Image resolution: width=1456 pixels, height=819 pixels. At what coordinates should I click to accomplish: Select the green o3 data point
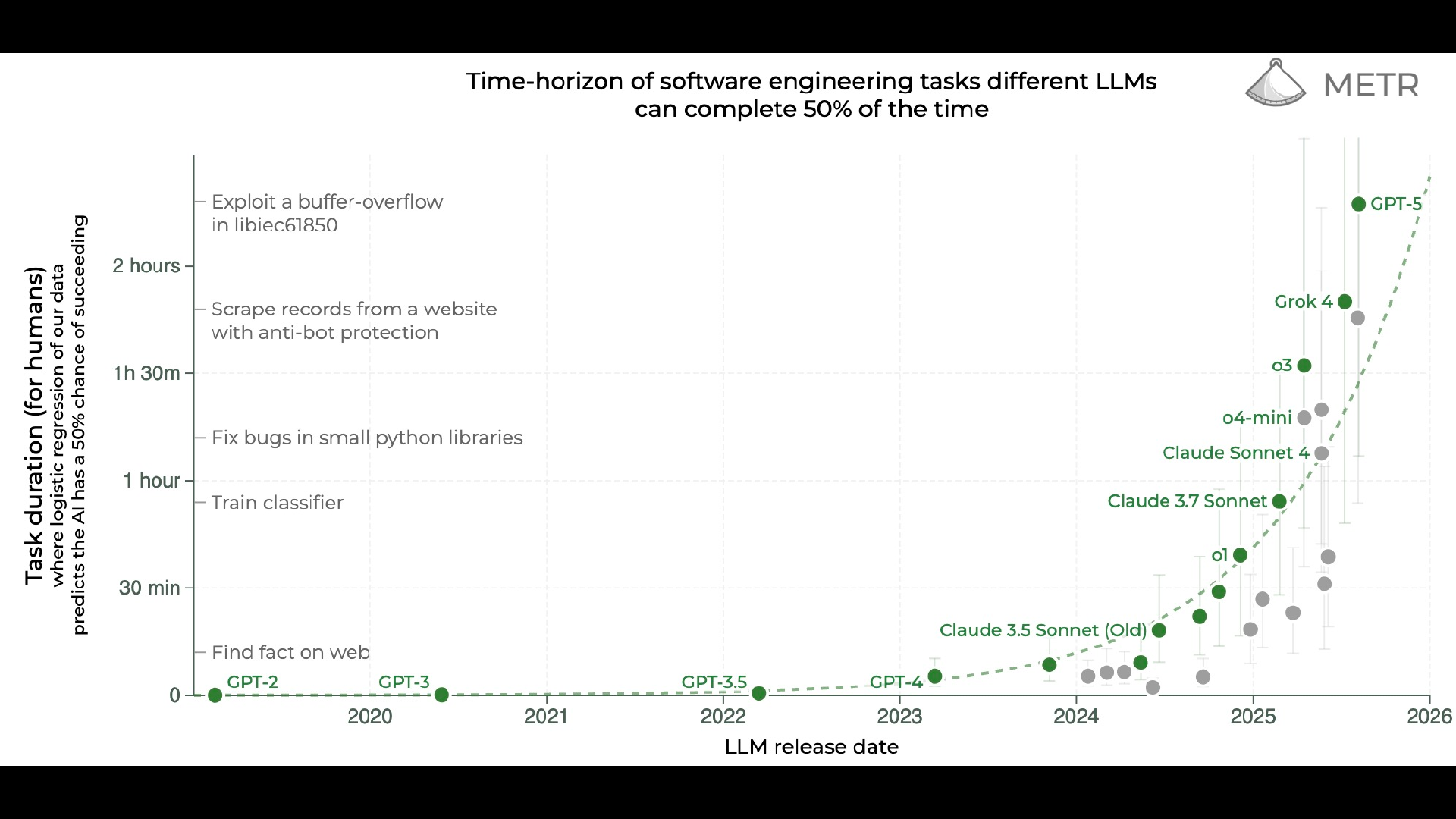[1304, 366]
